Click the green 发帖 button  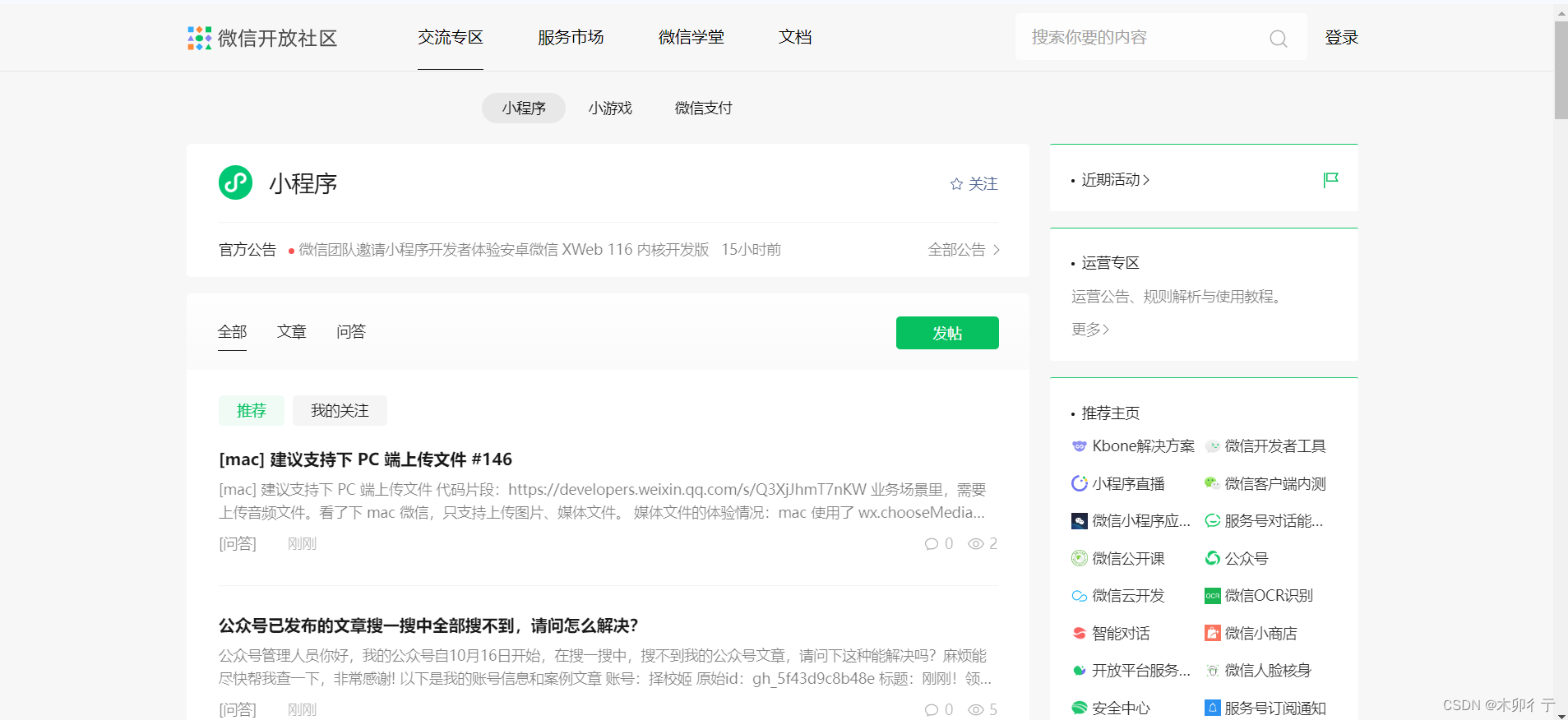[x=947, y=333]
